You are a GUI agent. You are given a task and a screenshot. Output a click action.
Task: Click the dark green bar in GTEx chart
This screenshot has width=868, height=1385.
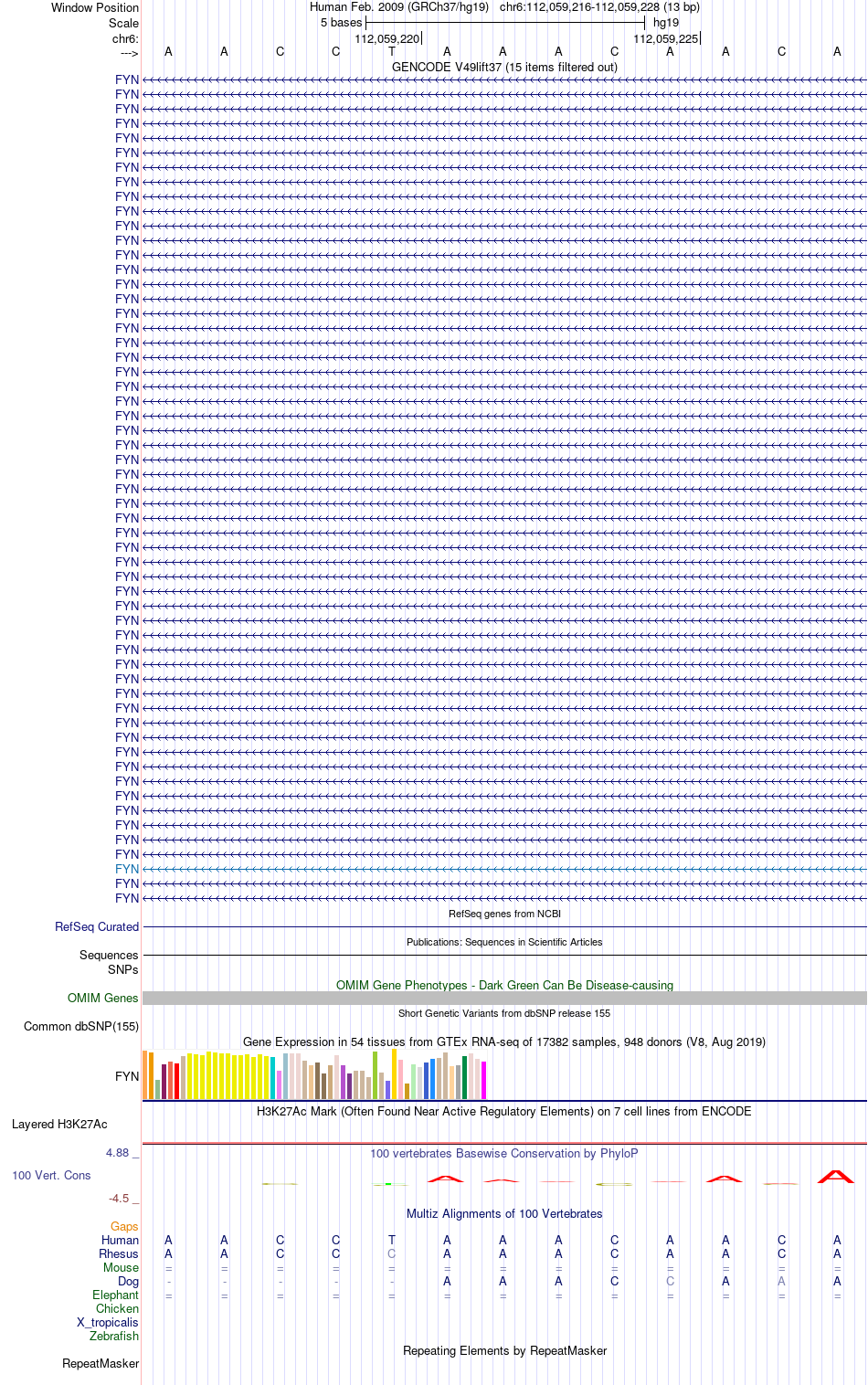click(465, 1078)
